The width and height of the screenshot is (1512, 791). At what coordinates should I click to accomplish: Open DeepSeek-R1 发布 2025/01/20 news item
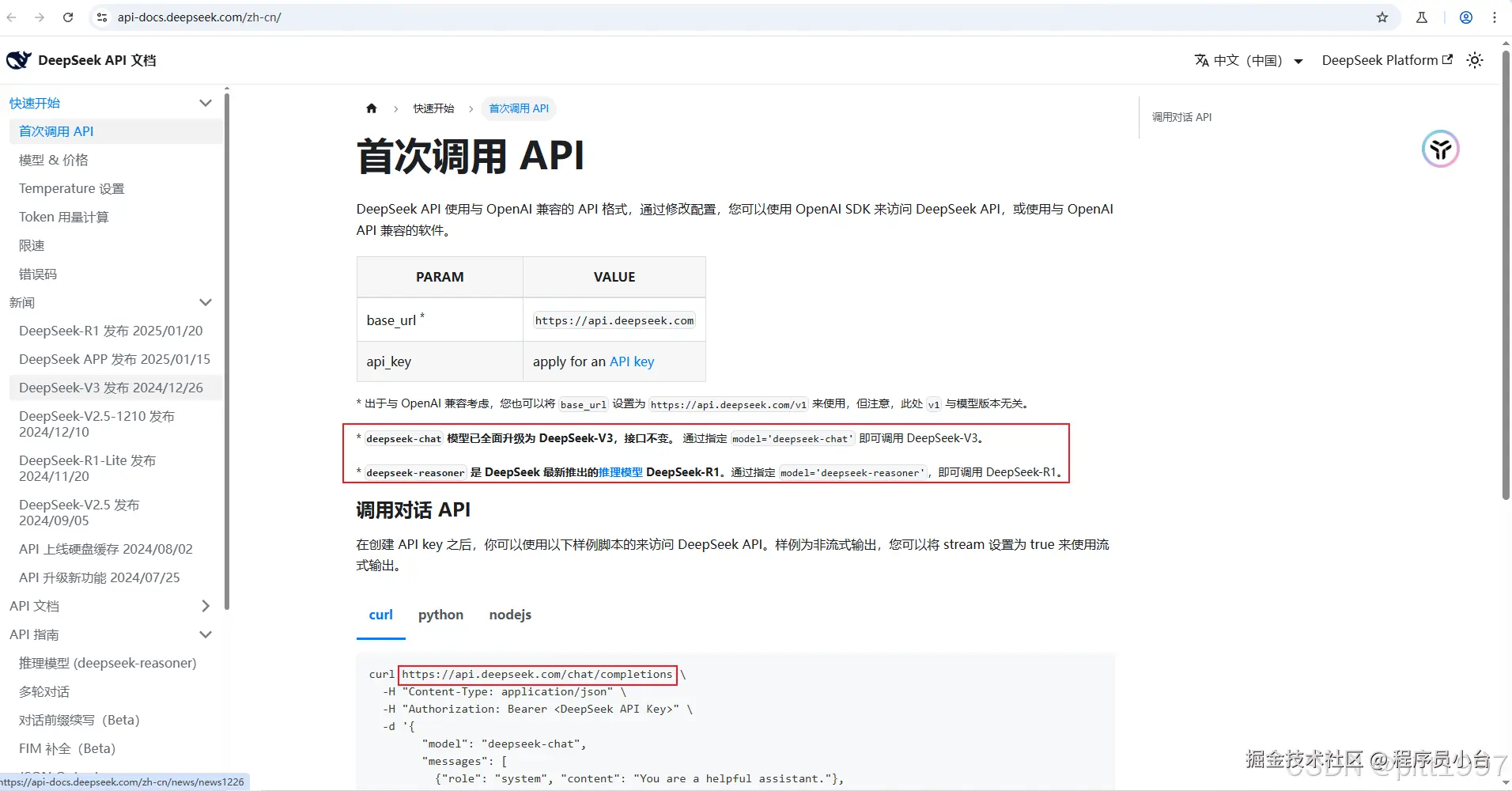(116, 331)
